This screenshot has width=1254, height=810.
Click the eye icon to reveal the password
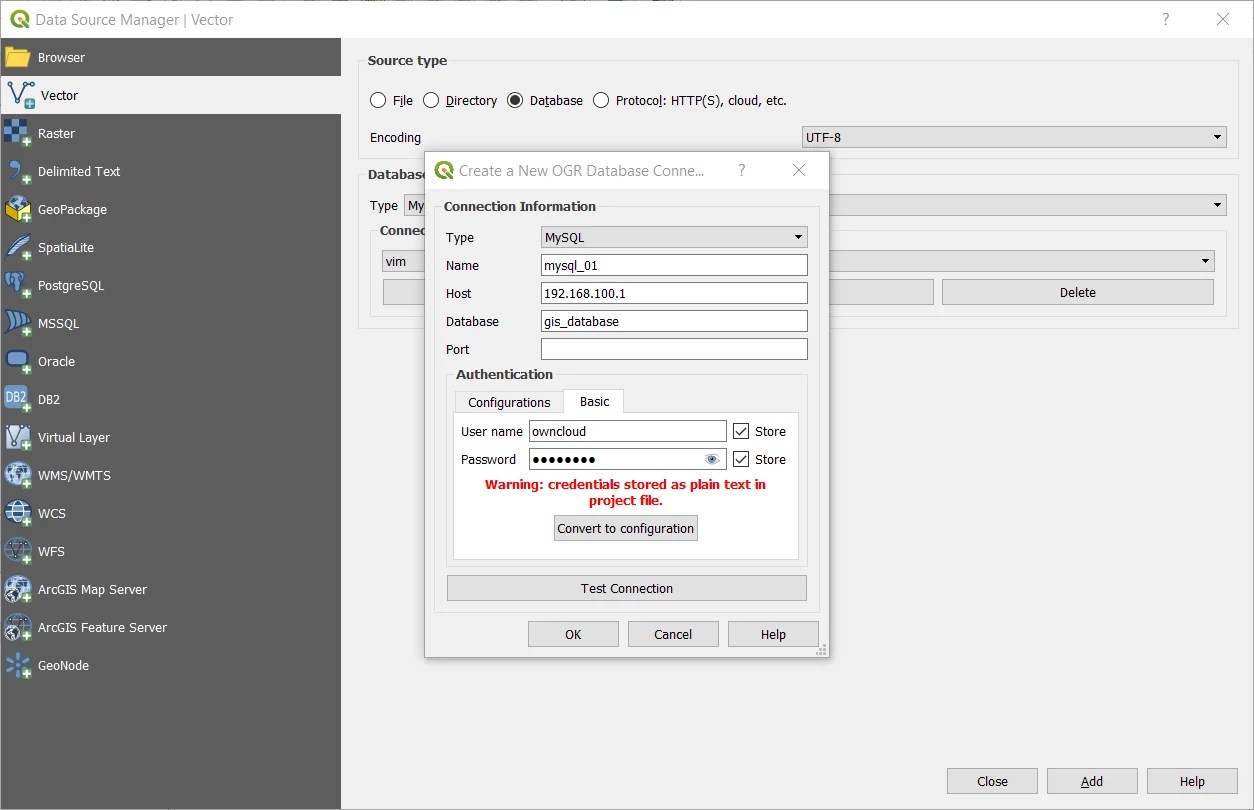(x=712, y=459)
